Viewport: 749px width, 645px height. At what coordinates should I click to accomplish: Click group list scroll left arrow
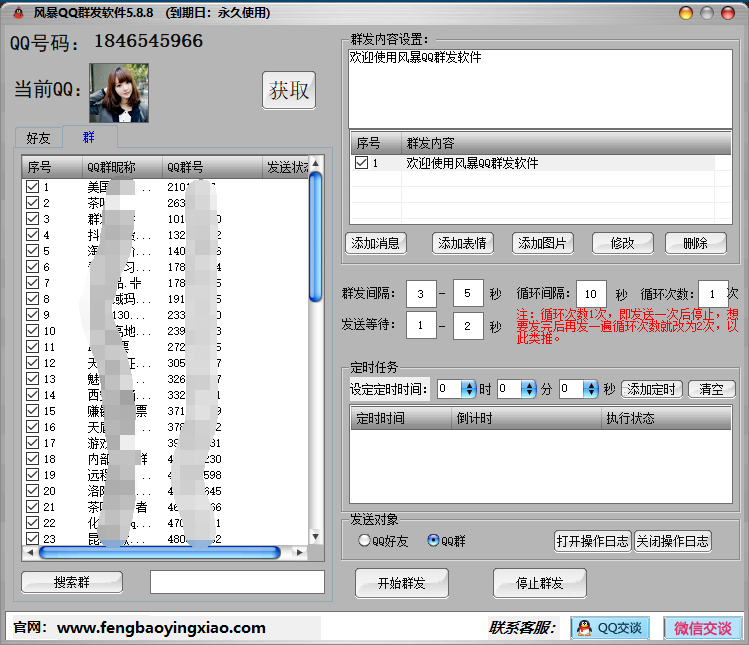point(30,553)
